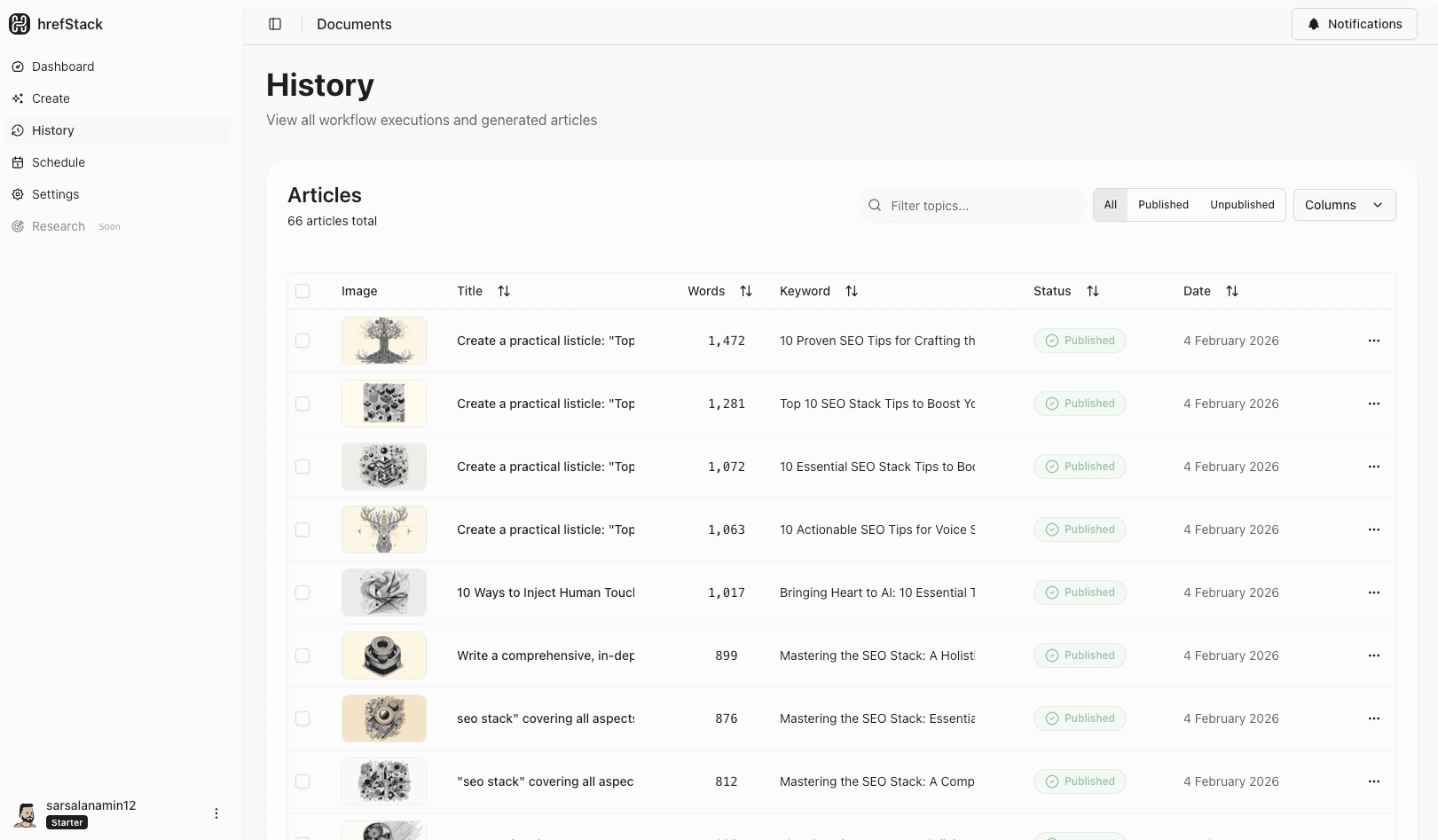The width and height of the screenshot is (1438, 840).
Task: Sort the table by Words column
Action: point(745,291)
